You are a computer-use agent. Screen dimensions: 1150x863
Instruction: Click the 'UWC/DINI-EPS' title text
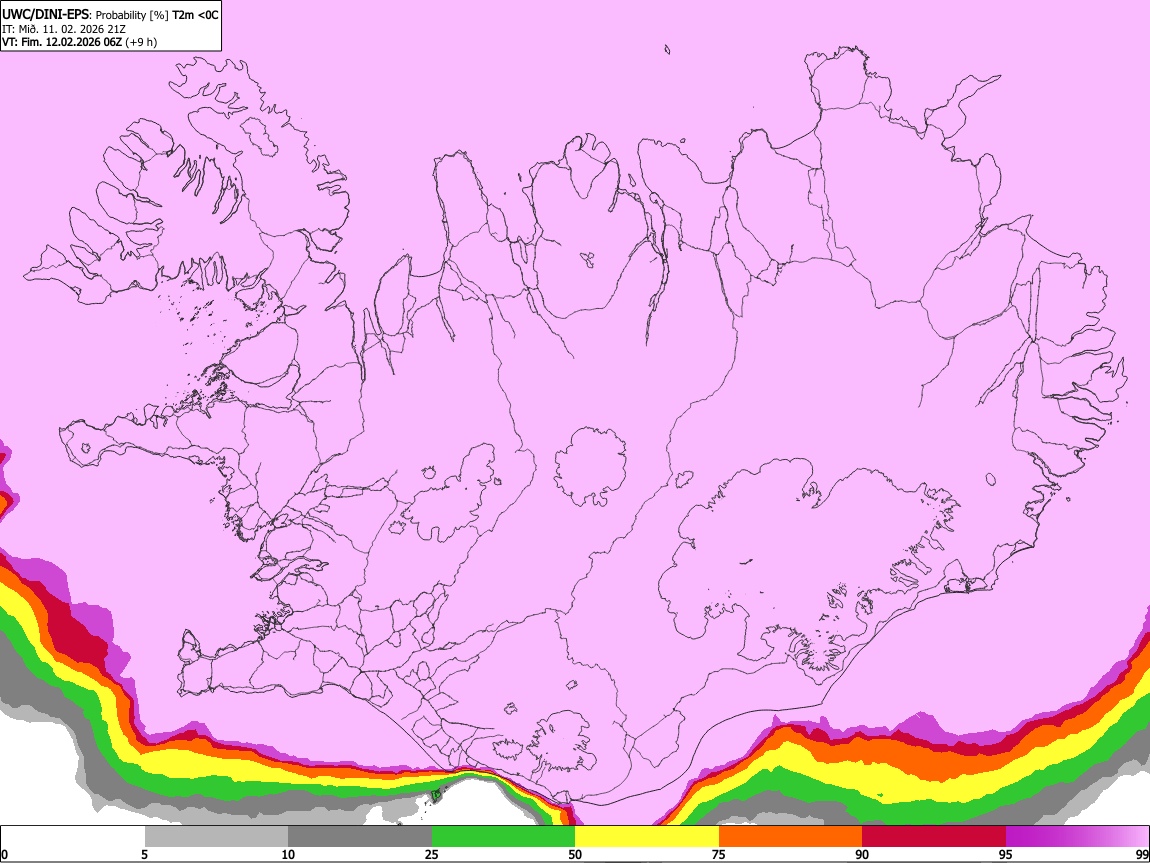46,15
